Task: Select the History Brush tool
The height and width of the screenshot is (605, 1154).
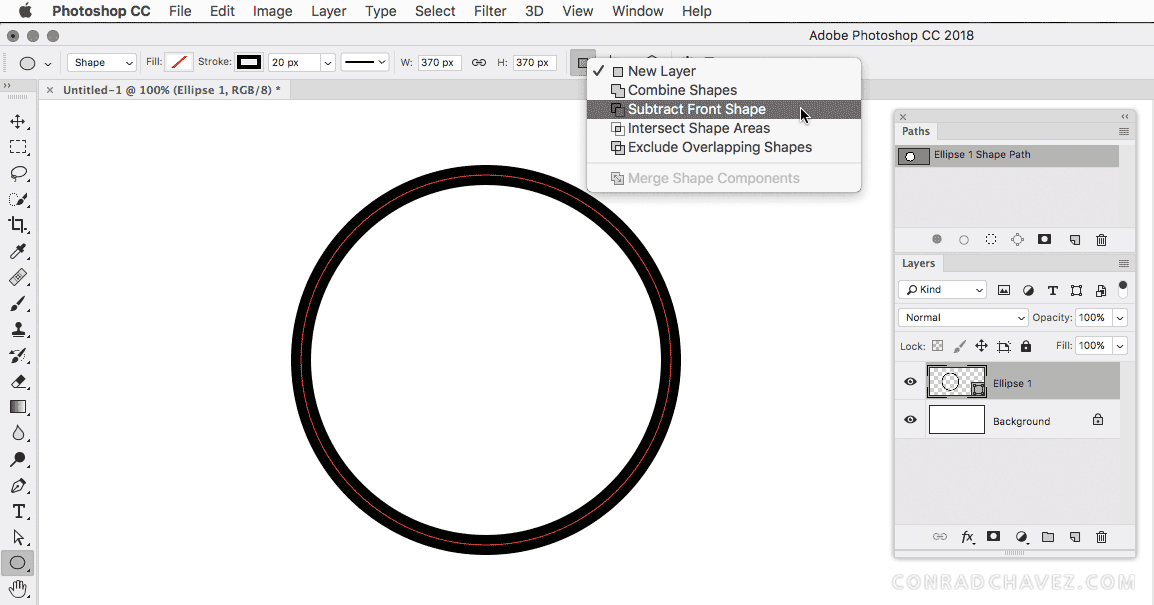Action: pyautogui.click(x=18, y=355)
